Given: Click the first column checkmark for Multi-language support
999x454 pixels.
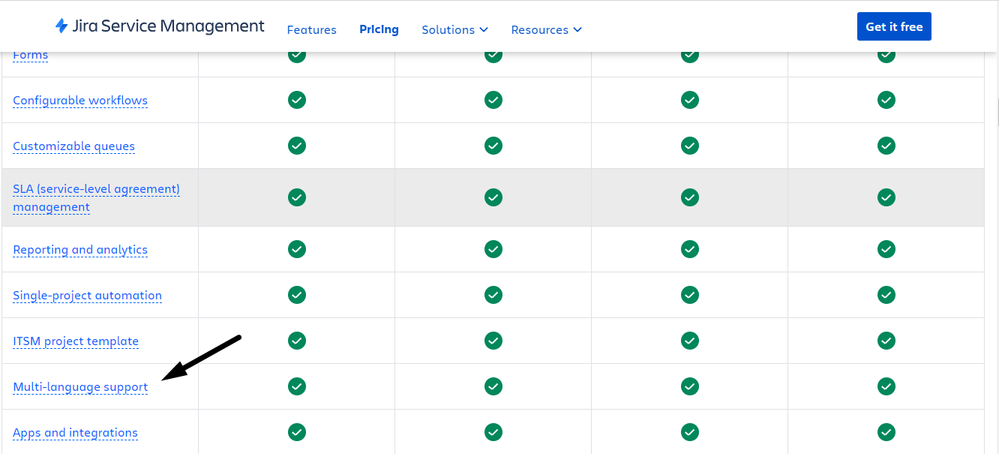Looking at the screenshot, I should (x=297, y=386).
